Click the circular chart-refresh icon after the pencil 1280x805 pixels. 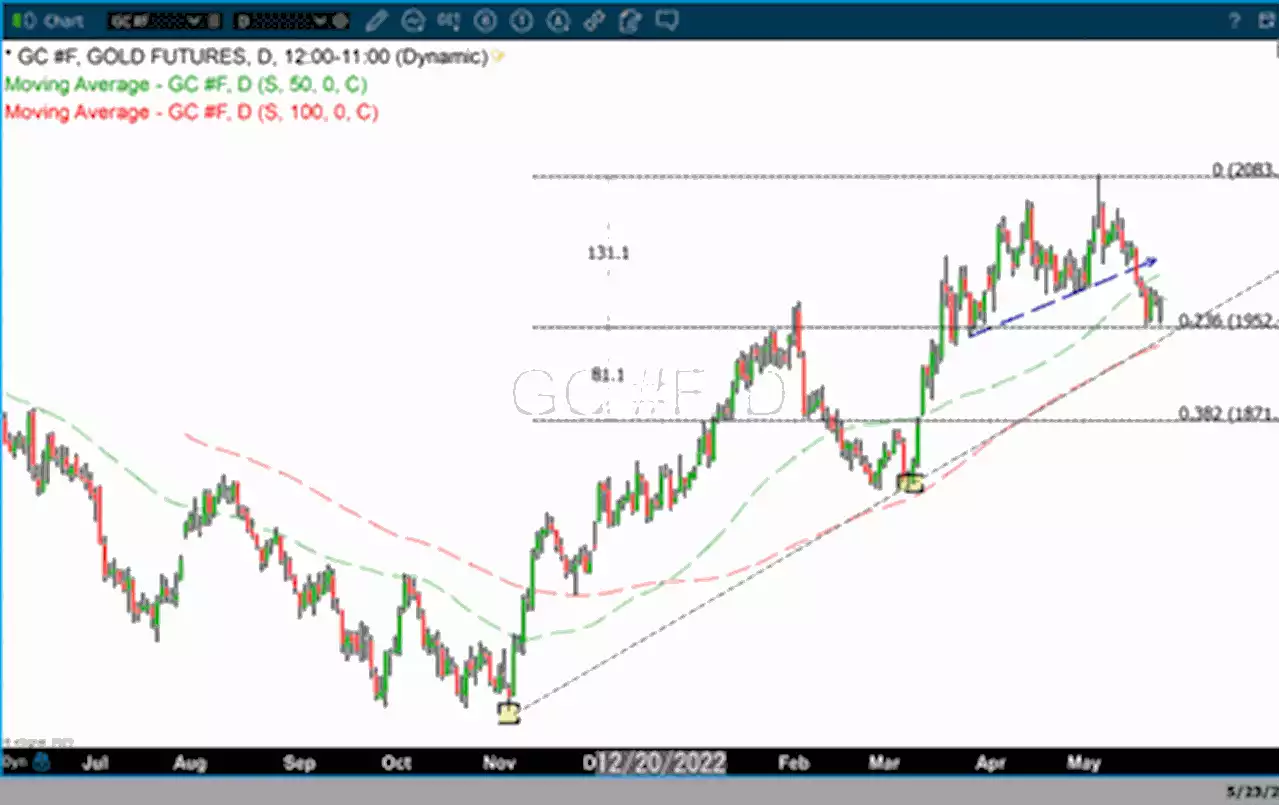(412, 20)
